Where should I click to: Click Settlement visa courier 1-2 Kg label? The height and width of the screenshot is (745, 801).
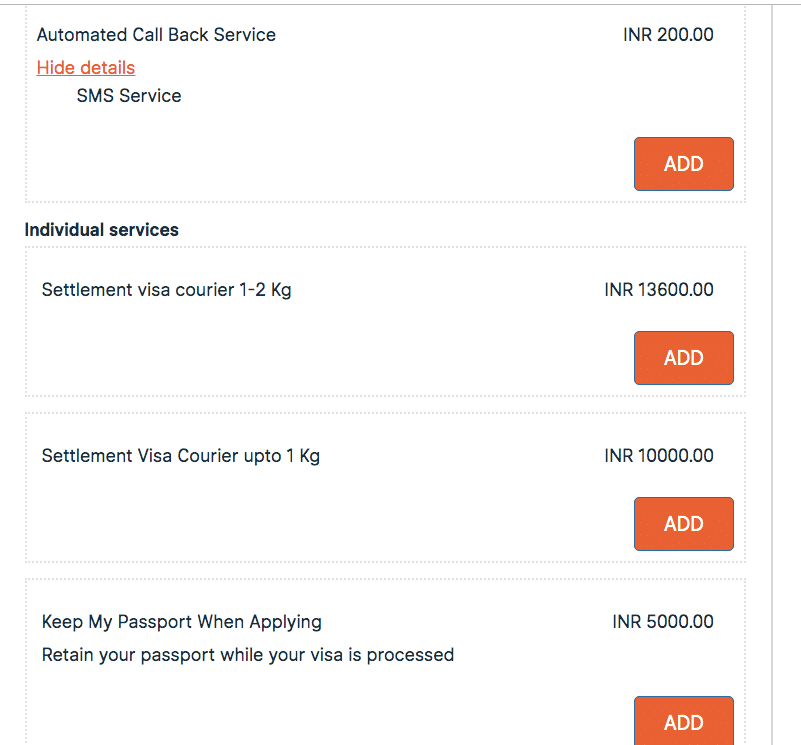coord(167,291)
